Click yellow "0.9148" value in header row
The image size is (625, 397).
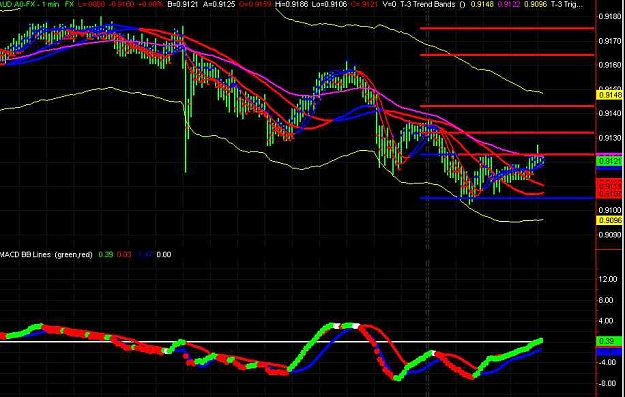(x=482, y=5)
